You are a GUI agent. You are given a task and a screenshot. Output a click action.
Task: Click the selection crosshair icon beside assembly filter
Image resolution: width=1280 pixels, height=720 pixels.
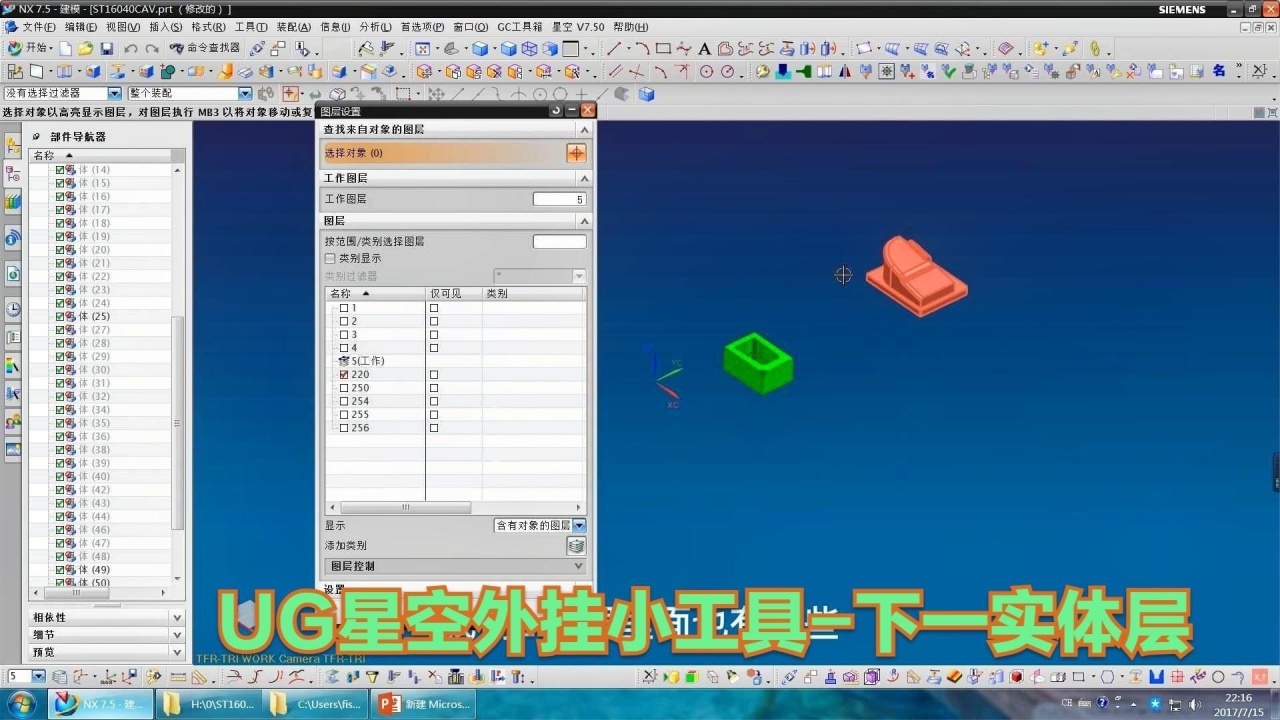291,93
